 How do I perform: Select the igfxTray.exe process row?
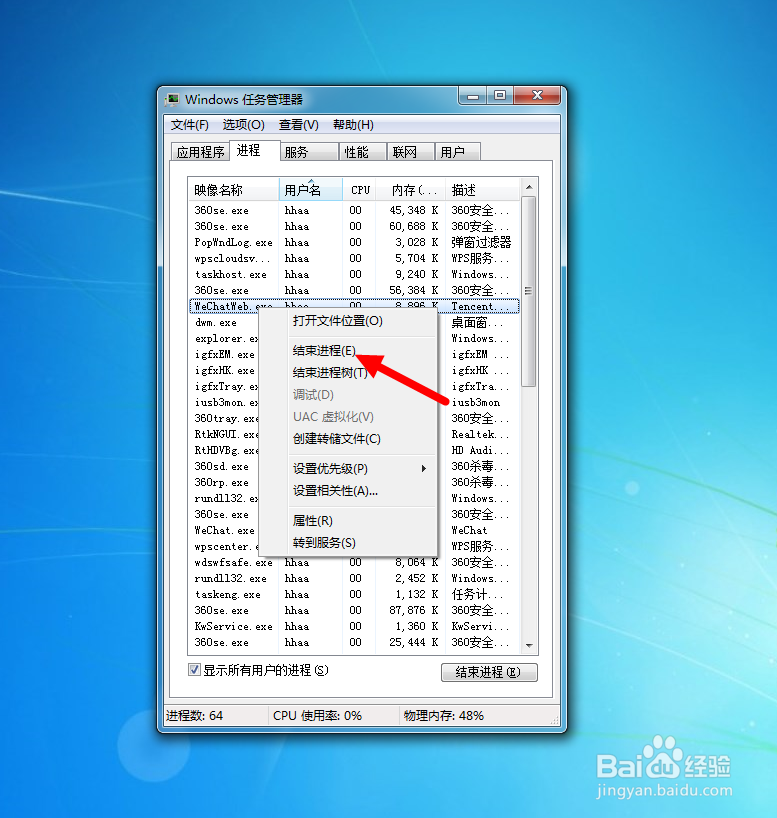(x=354, y=387)
